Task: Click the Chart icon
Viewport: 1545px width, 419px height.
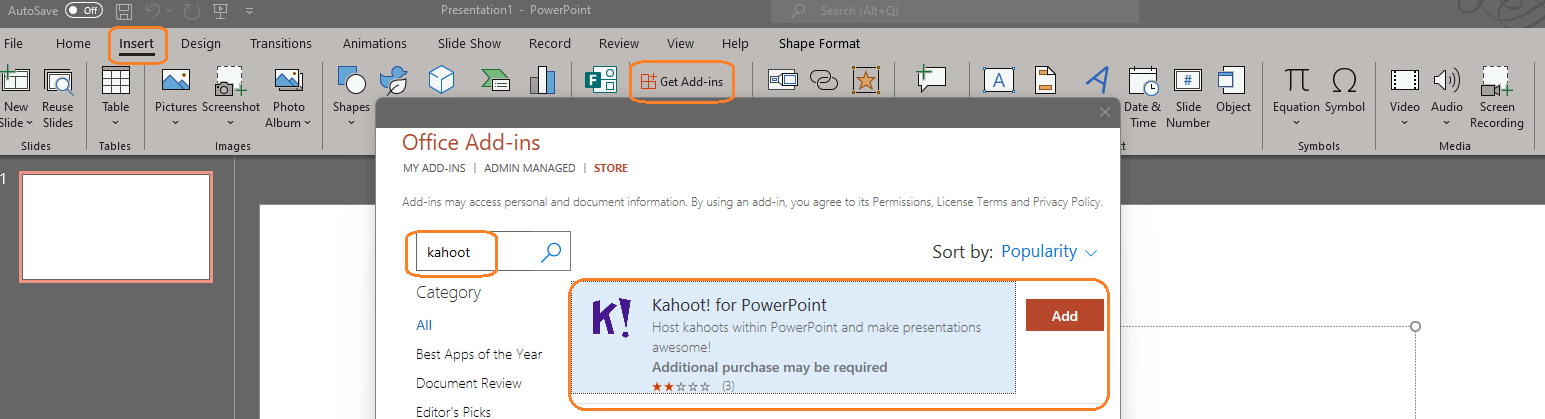Action: [542, 81]
